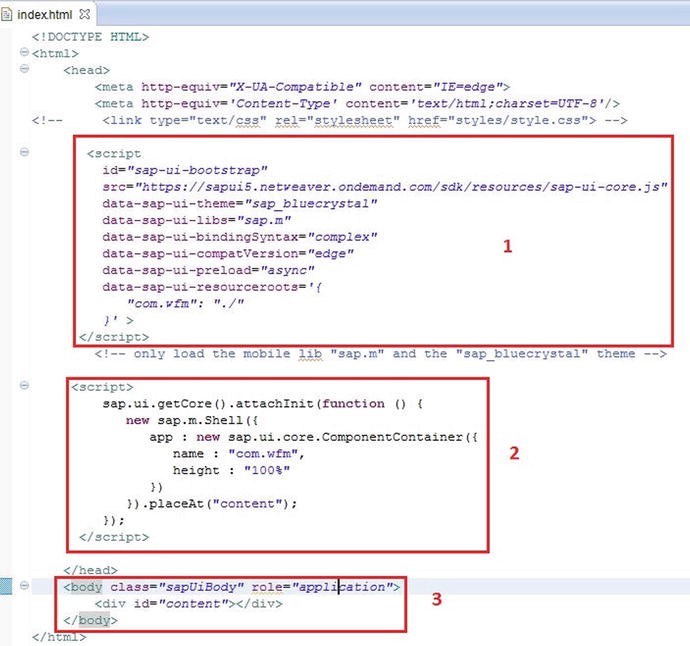Click the "com.wfm": "./" resource root entry
Screen dimensions: 690x646
[x=185, y=304]
